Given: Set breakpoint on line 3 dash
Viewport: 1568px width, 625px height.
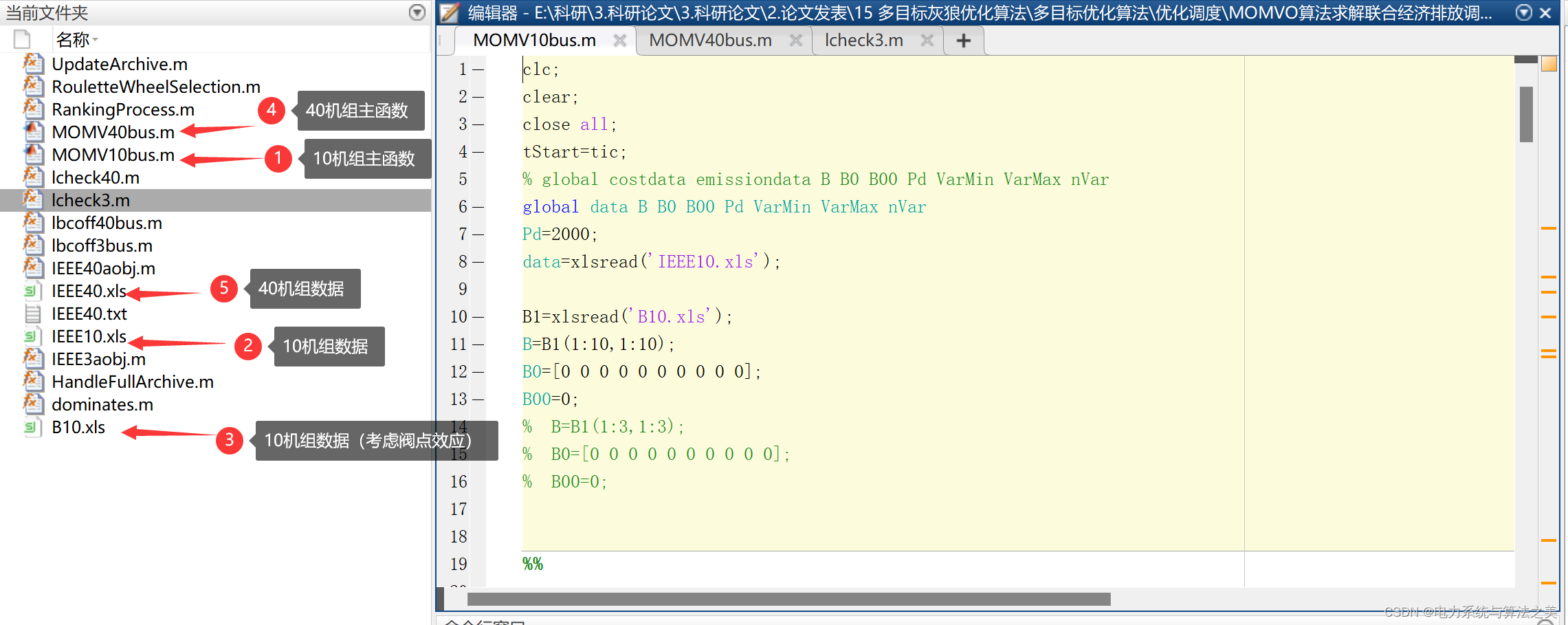Looking at the screenshot, I should point(478,124).
